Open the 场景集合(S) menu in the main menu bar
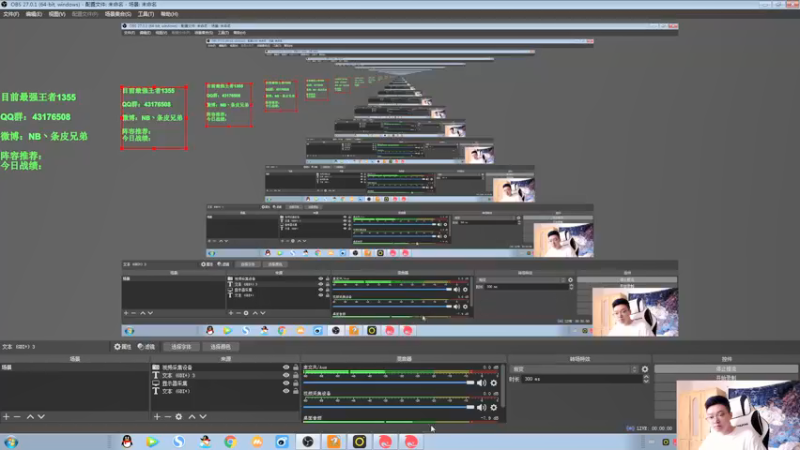This screenshot has height=450, width=800. coord(118,14)
